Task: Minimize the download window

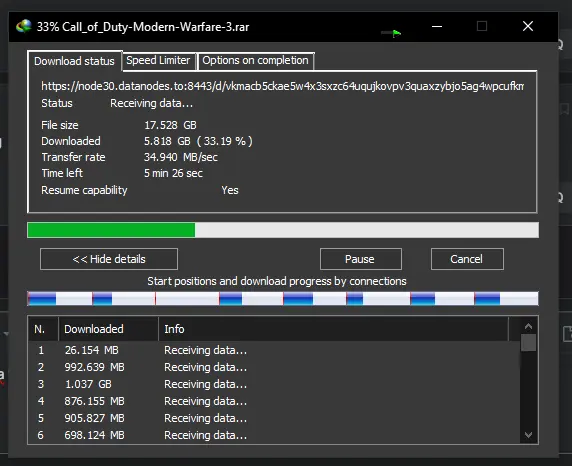Action: [x=437, y=26]
